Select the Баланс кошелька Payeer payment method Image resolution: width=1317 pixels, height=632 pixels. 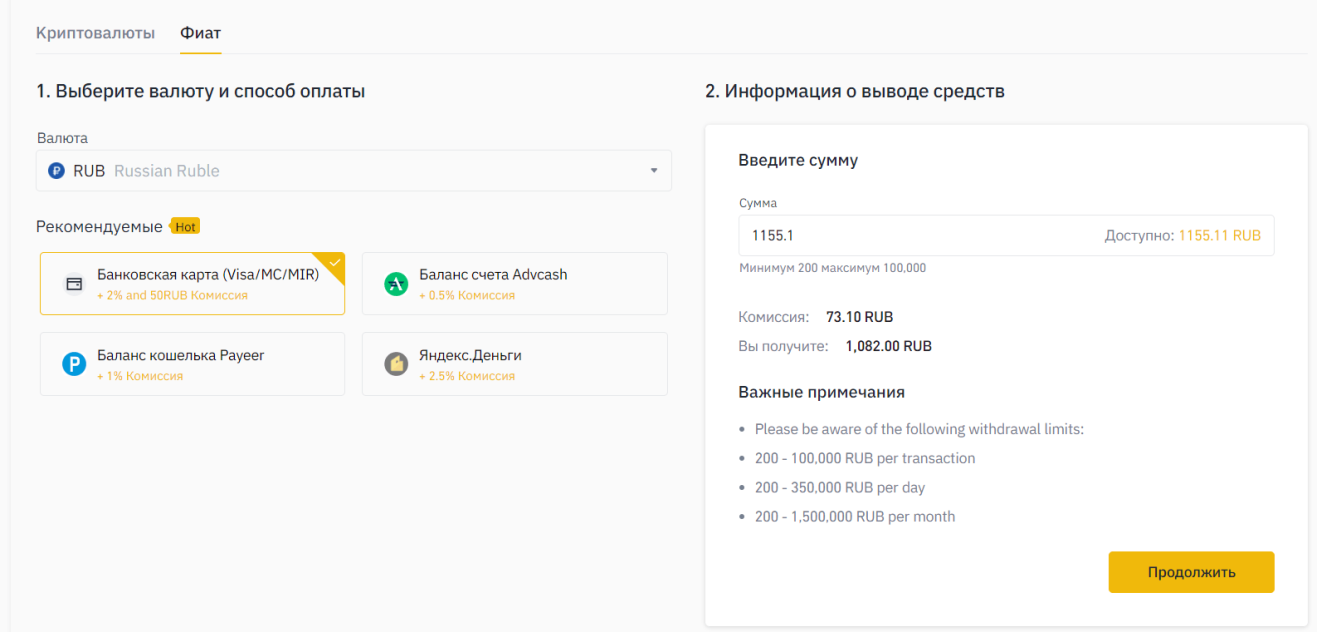tap(192, 364)
